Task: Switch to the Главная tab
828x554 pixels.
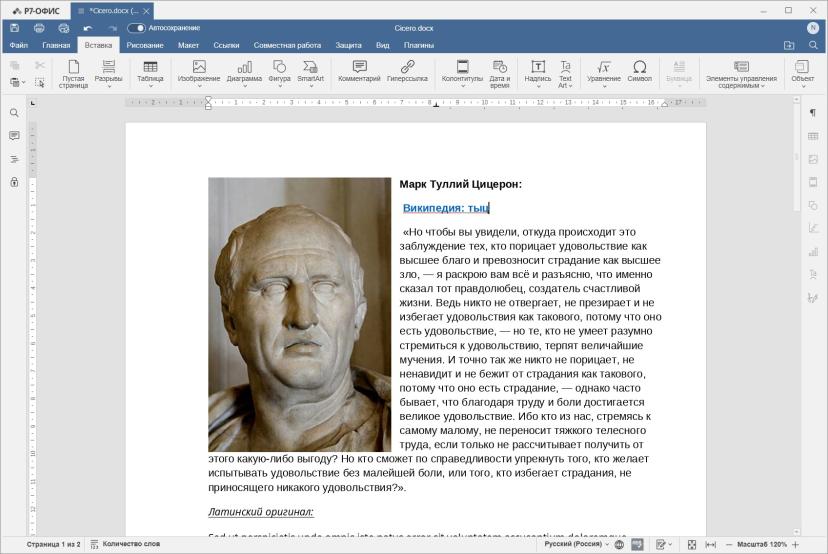Action: pos(56,45)
